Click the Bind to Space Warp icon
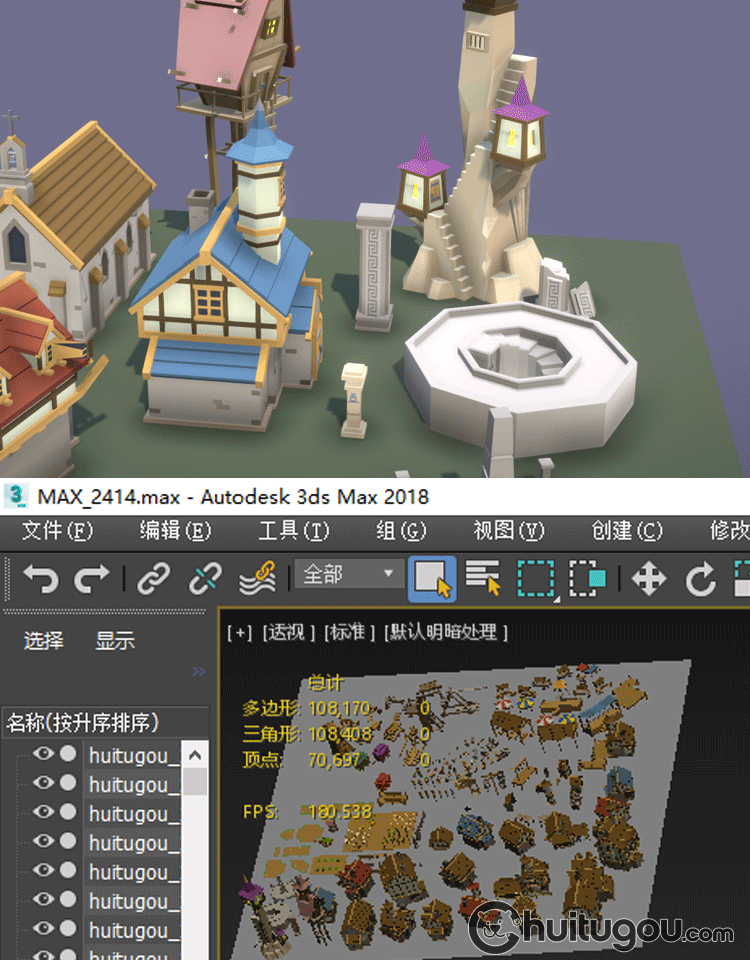This screenshot has height=960, width=750. pyautogui.click(x=257, y=578)
